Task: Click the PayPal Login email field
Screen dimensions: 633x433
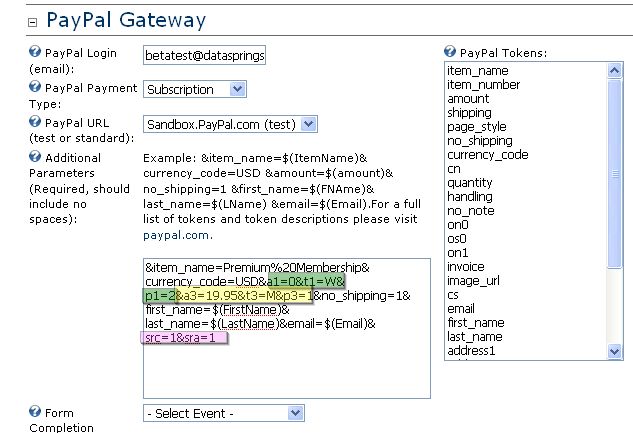Action: tap(204, 55)
